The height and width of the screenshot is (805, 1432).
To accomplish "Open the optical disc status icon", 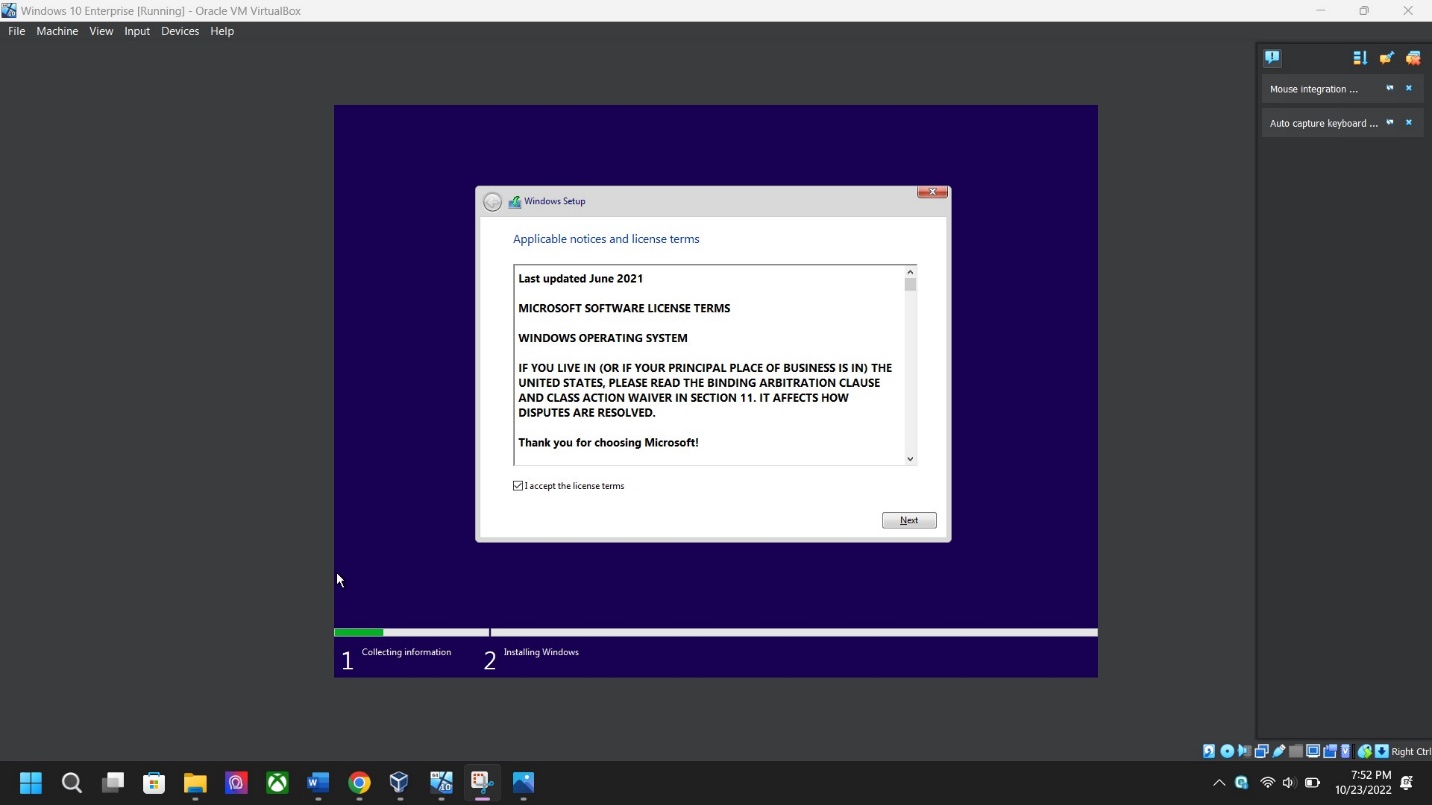I will click(1227, 752).
